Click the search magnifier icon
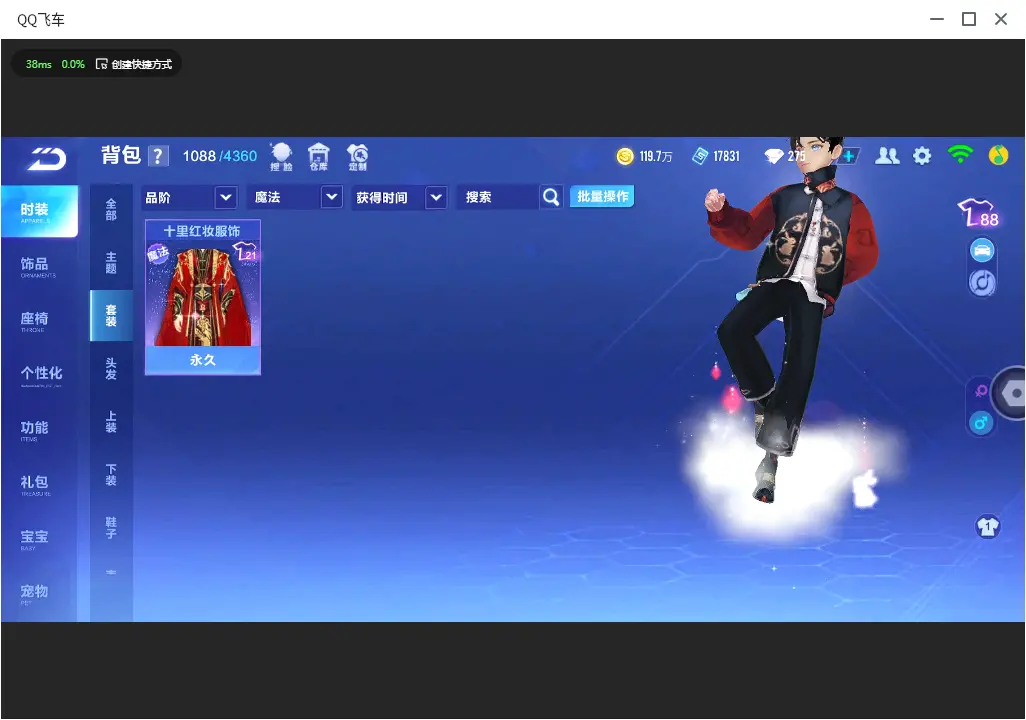The image size is (1026, 720). pyautogui.click(x=551, y=197)
